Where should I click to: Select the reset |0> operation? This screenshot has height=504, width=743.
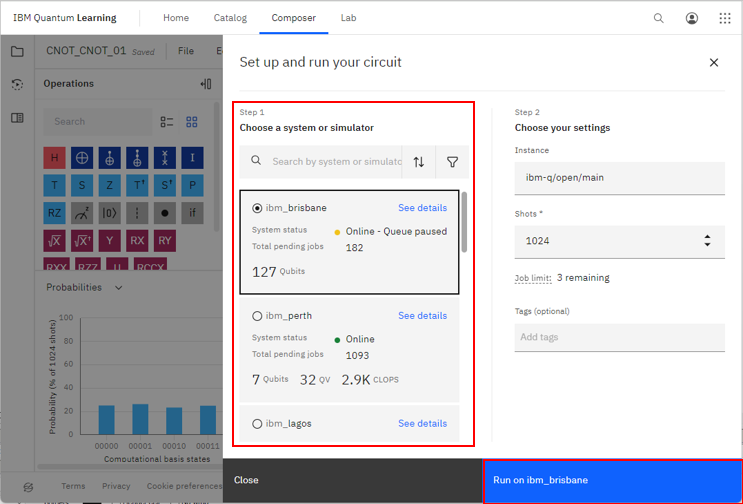click(x=109, y=213)
